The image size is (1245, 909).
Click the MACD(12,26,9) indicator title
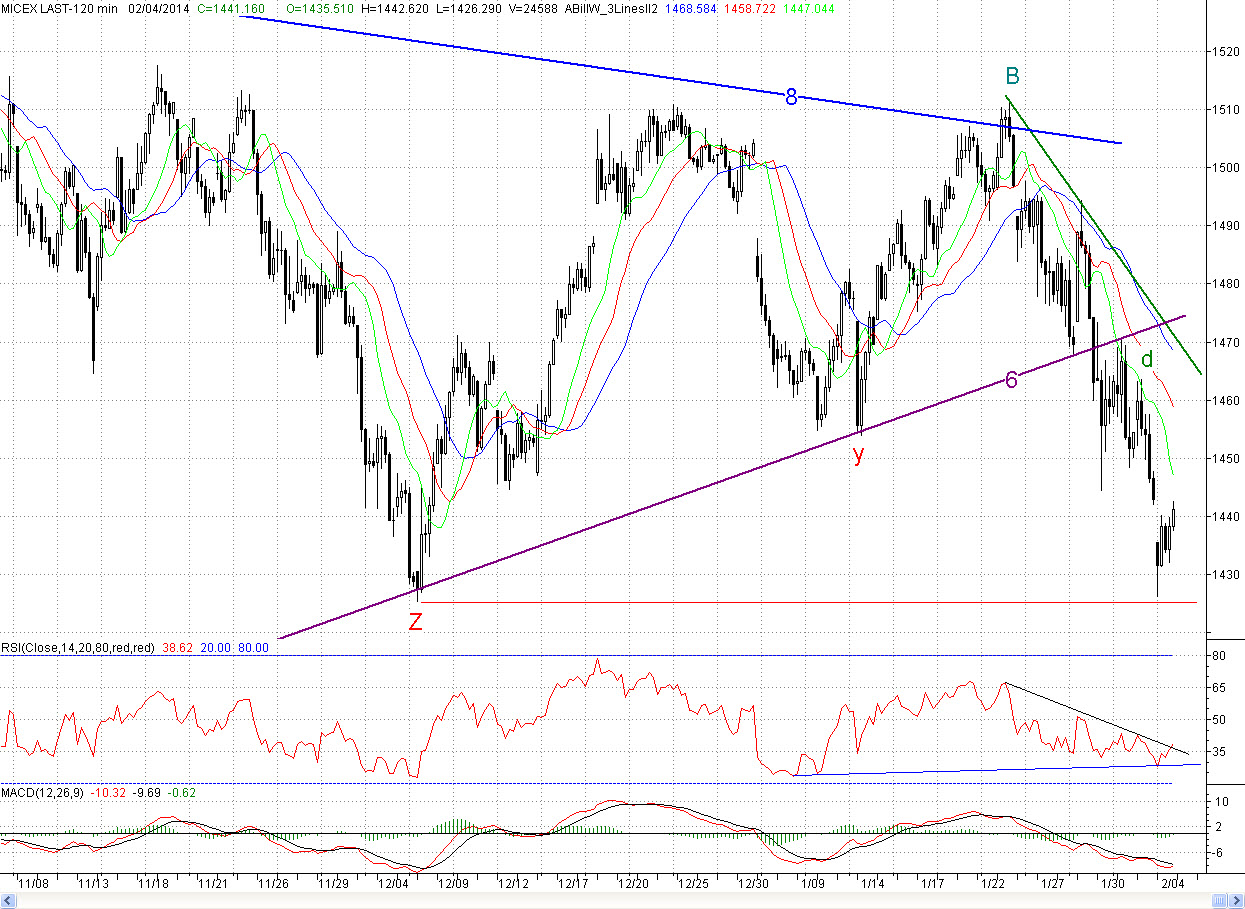(43, 793)
